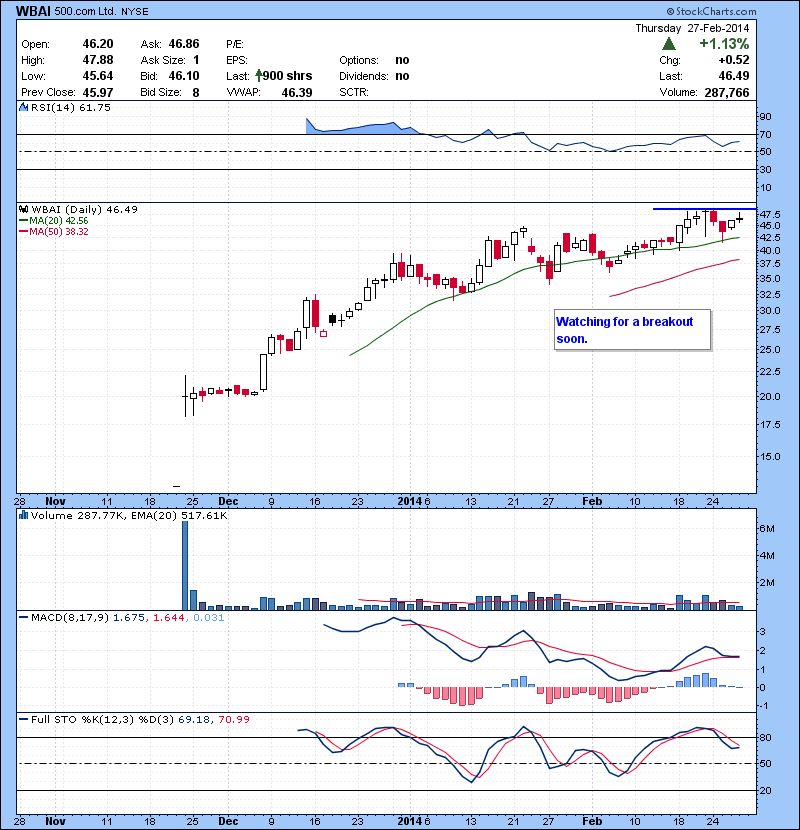Click the Chg value +0.52
The width and height of the screenshot is (800, 830).
click(734, 60)
